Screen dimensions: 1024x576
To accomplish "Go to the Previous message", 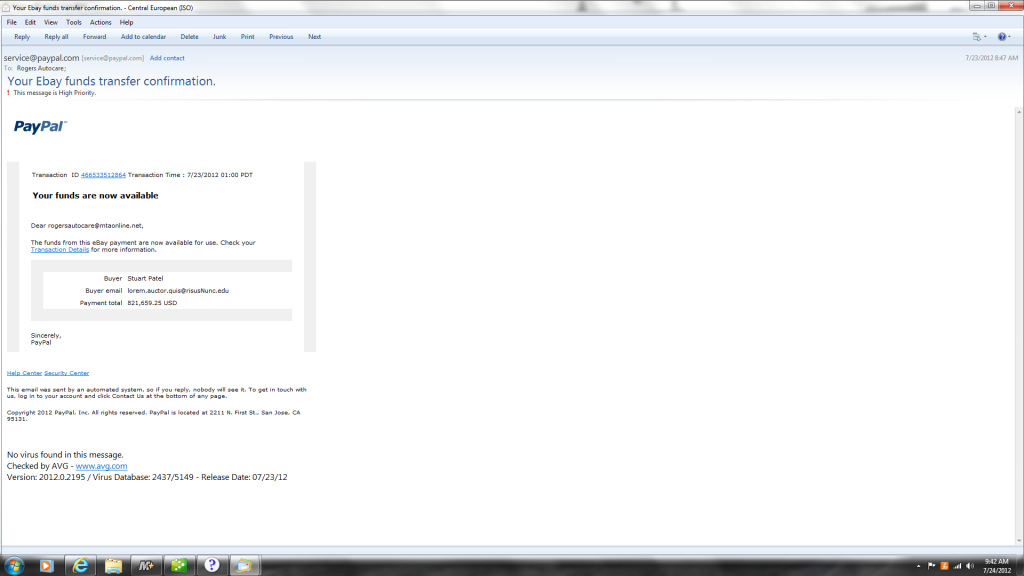I will click(281, 37).
